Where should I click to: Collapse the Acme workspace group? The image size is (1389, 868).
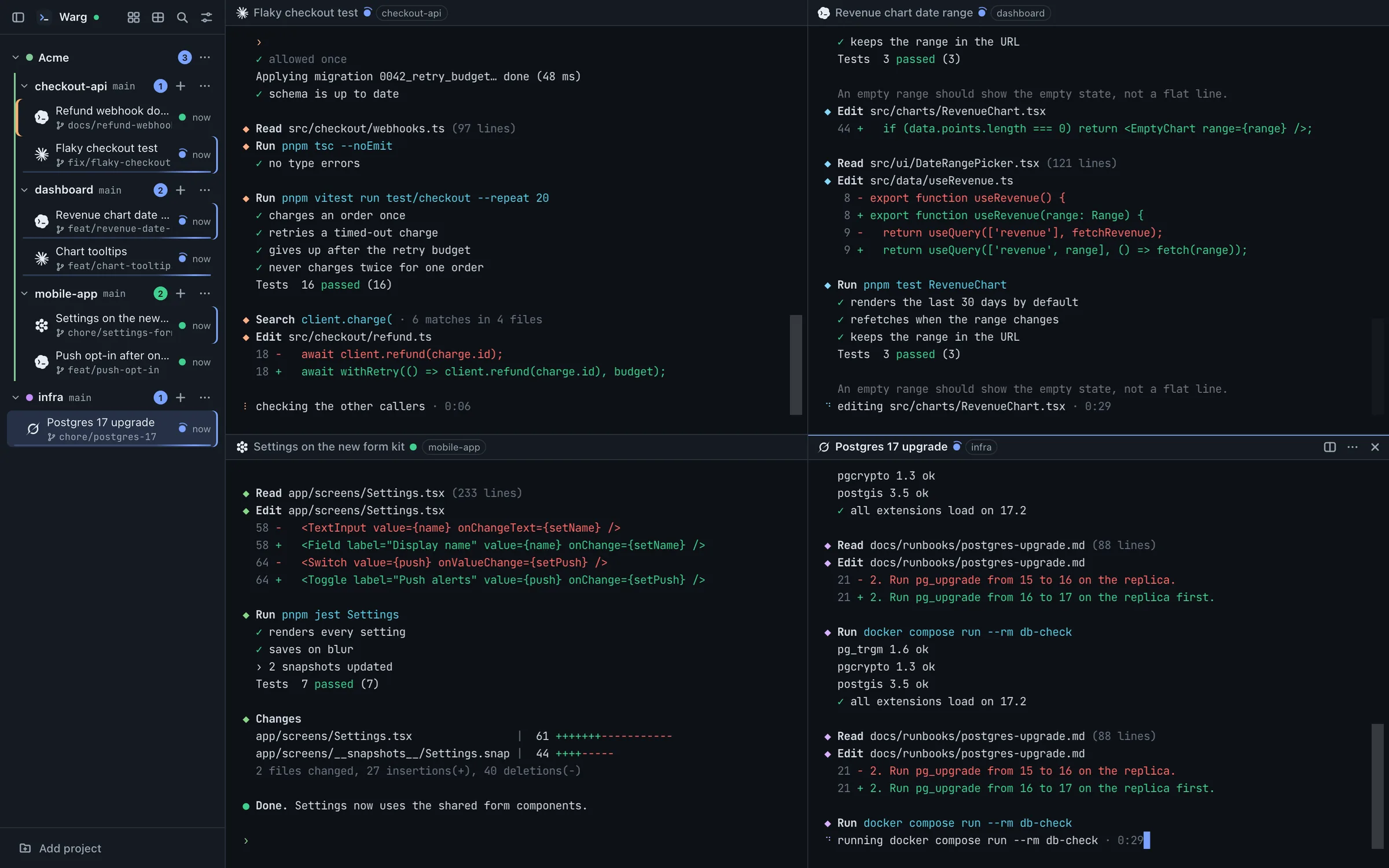[x=16, y=57]
